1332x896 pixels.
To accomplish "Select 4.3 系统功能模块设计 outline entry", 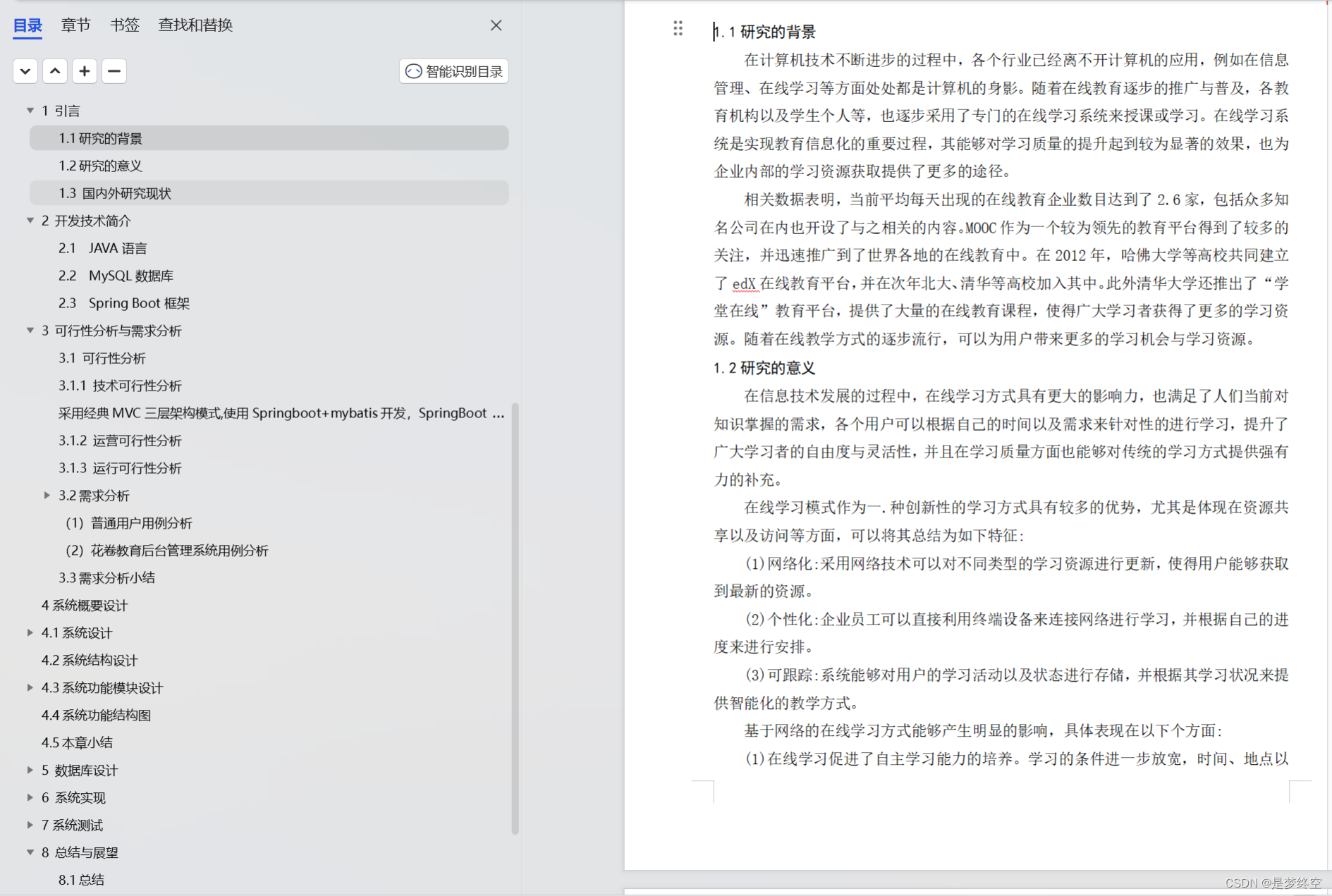I will click(x=102, y=688).
